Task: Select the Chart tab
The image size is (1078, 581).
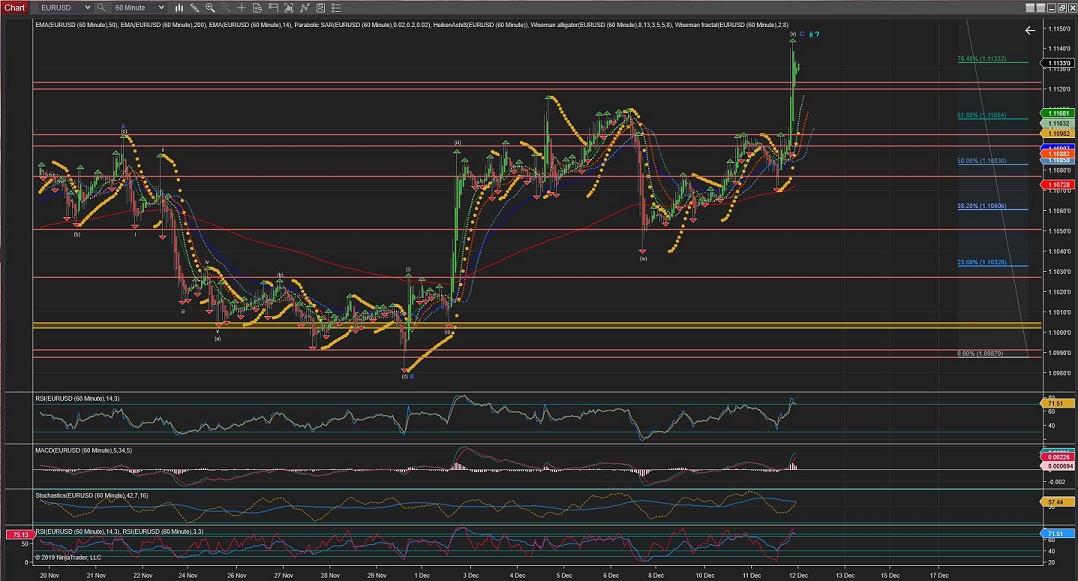Action: point(14,8)
